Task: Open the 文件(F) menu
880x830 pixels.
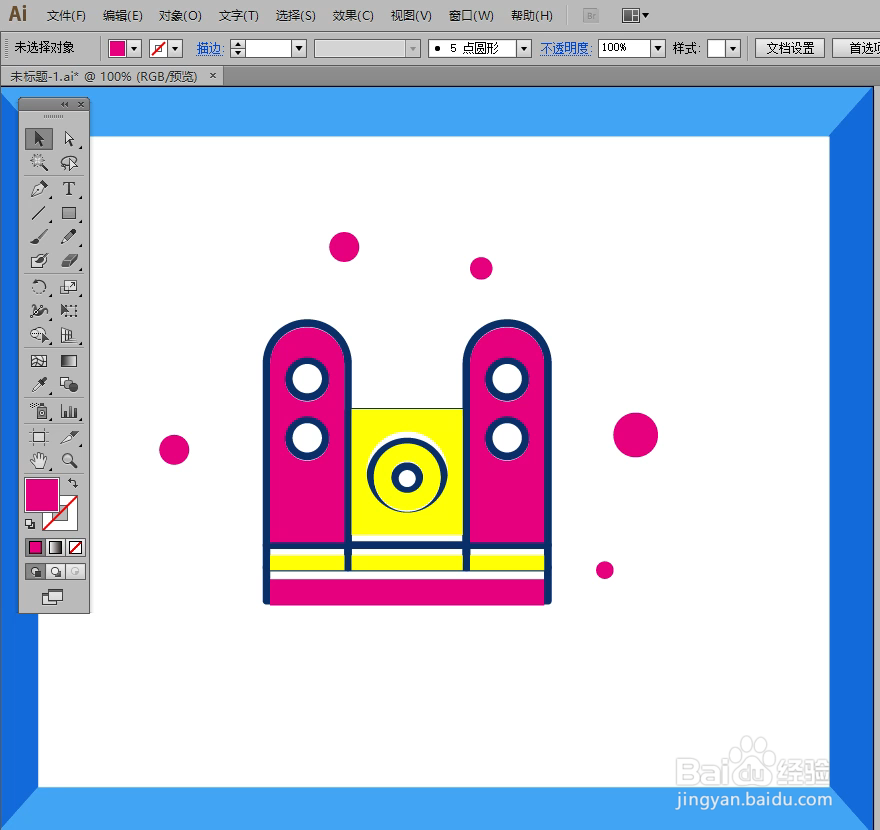Action: (x=66, y=16)
